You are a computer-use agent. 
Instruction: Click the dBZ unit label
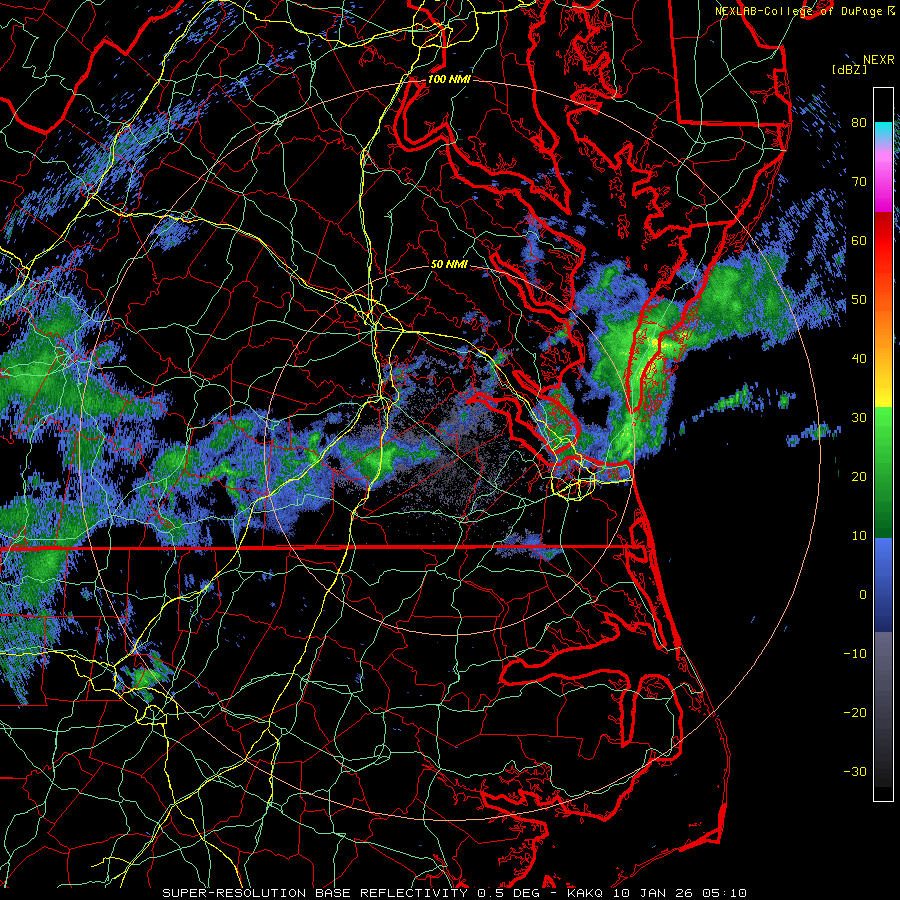(x=849, y=69)
